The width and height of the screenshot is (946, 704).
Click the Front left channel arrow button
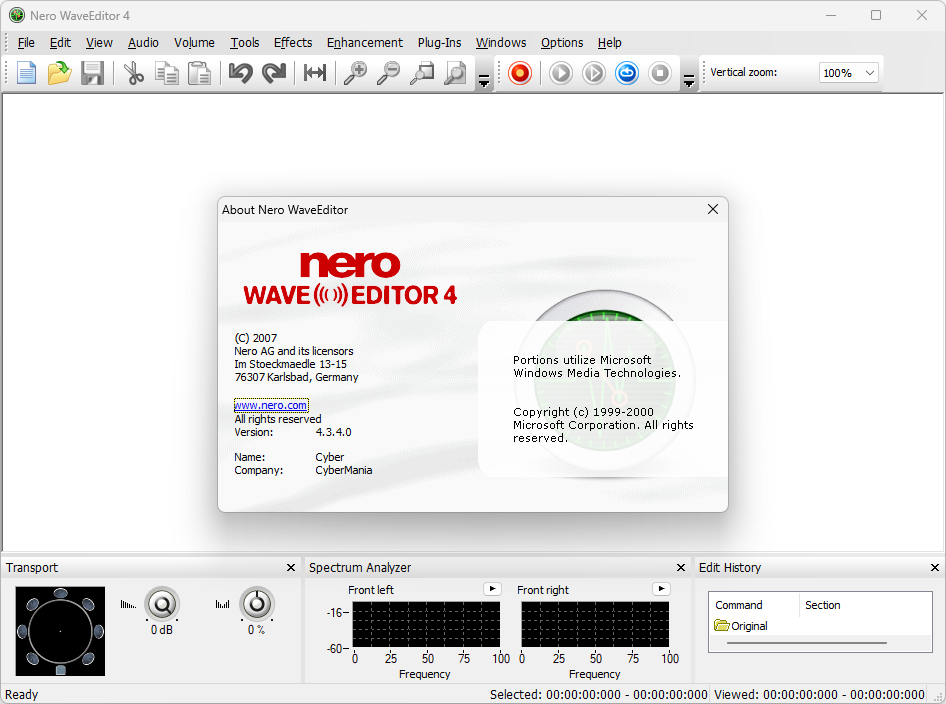pos(492,589)
